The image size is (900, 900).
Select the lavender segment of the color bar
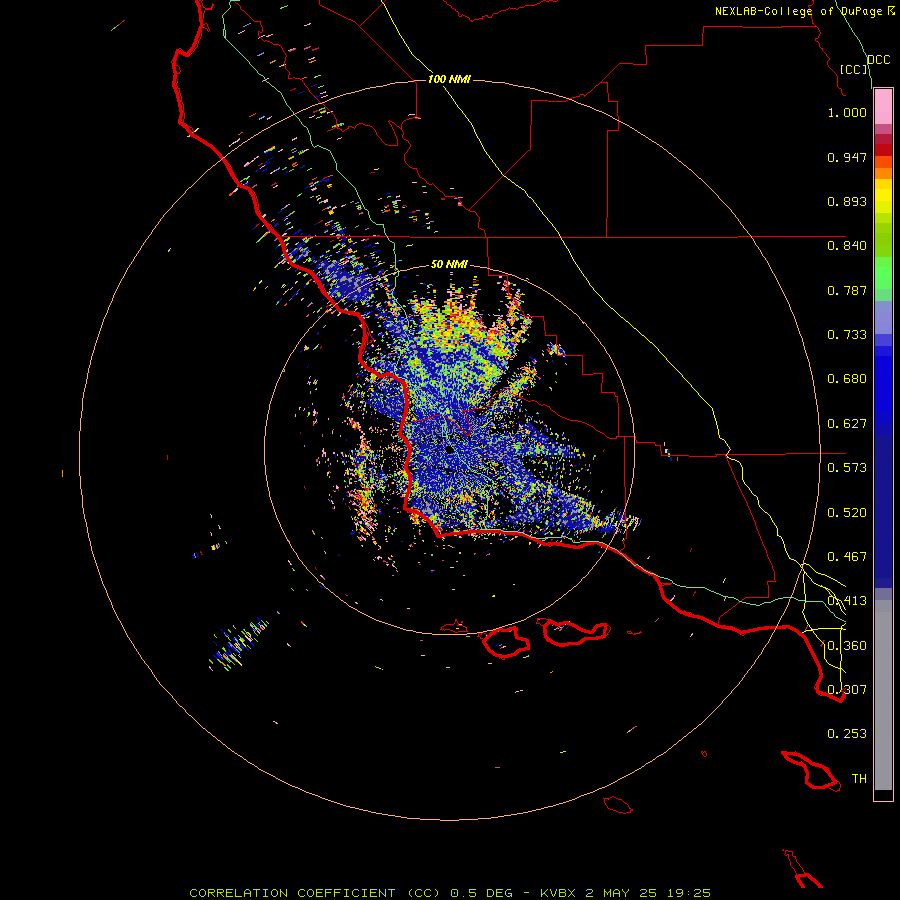point(883,317)
